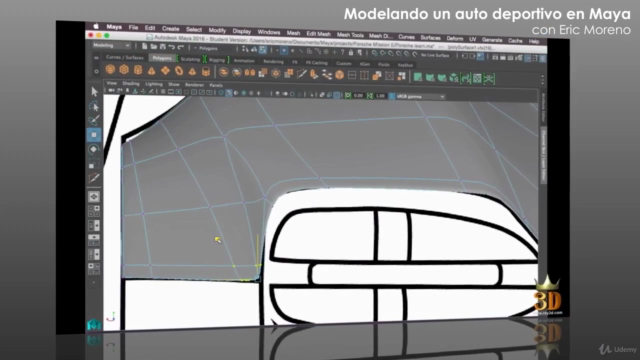This screenshot has height=360, width=640.
Task: Select the Paint Selection tool
Action: point(94,120)
